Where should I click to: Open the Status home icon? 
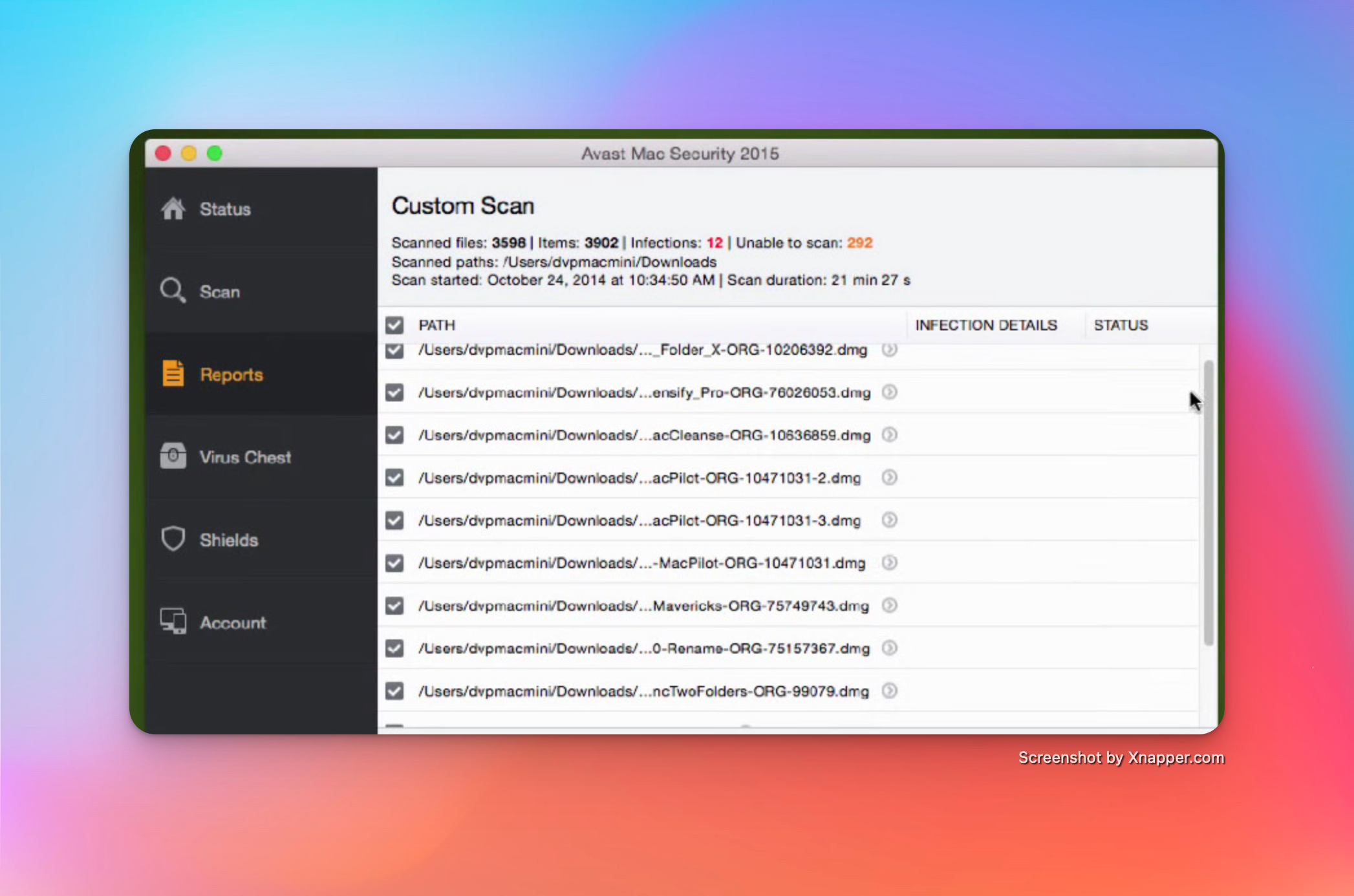click(173, 209)
